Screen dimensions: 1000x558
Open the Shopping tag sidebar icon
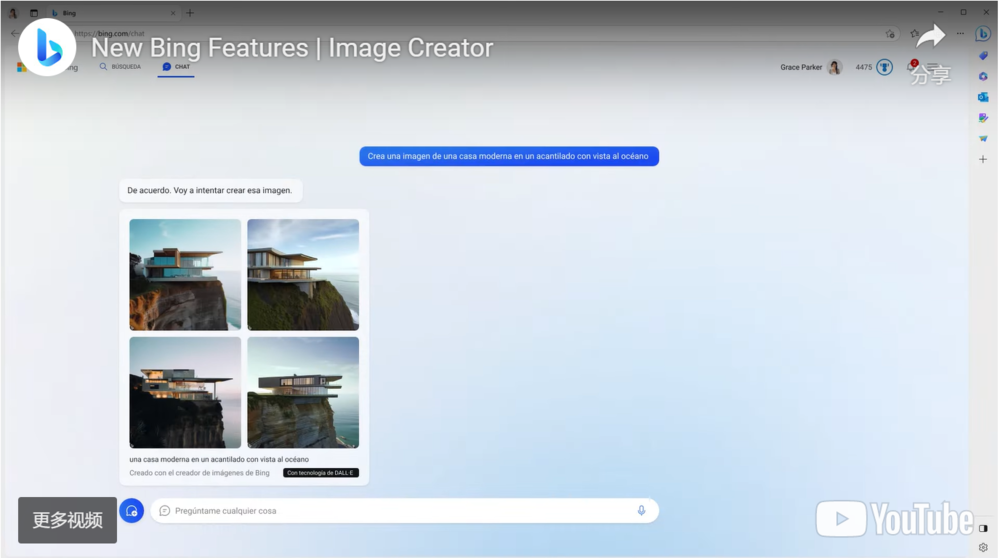point(983,56)
